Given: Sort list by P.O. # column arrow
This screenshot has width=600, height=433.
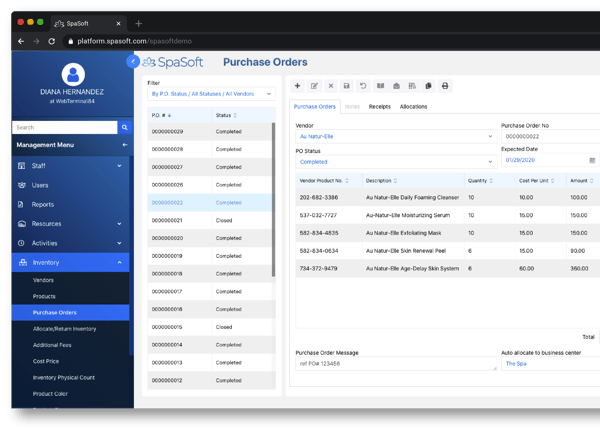Looking at the screenshot, I should (x=169, y=116).
